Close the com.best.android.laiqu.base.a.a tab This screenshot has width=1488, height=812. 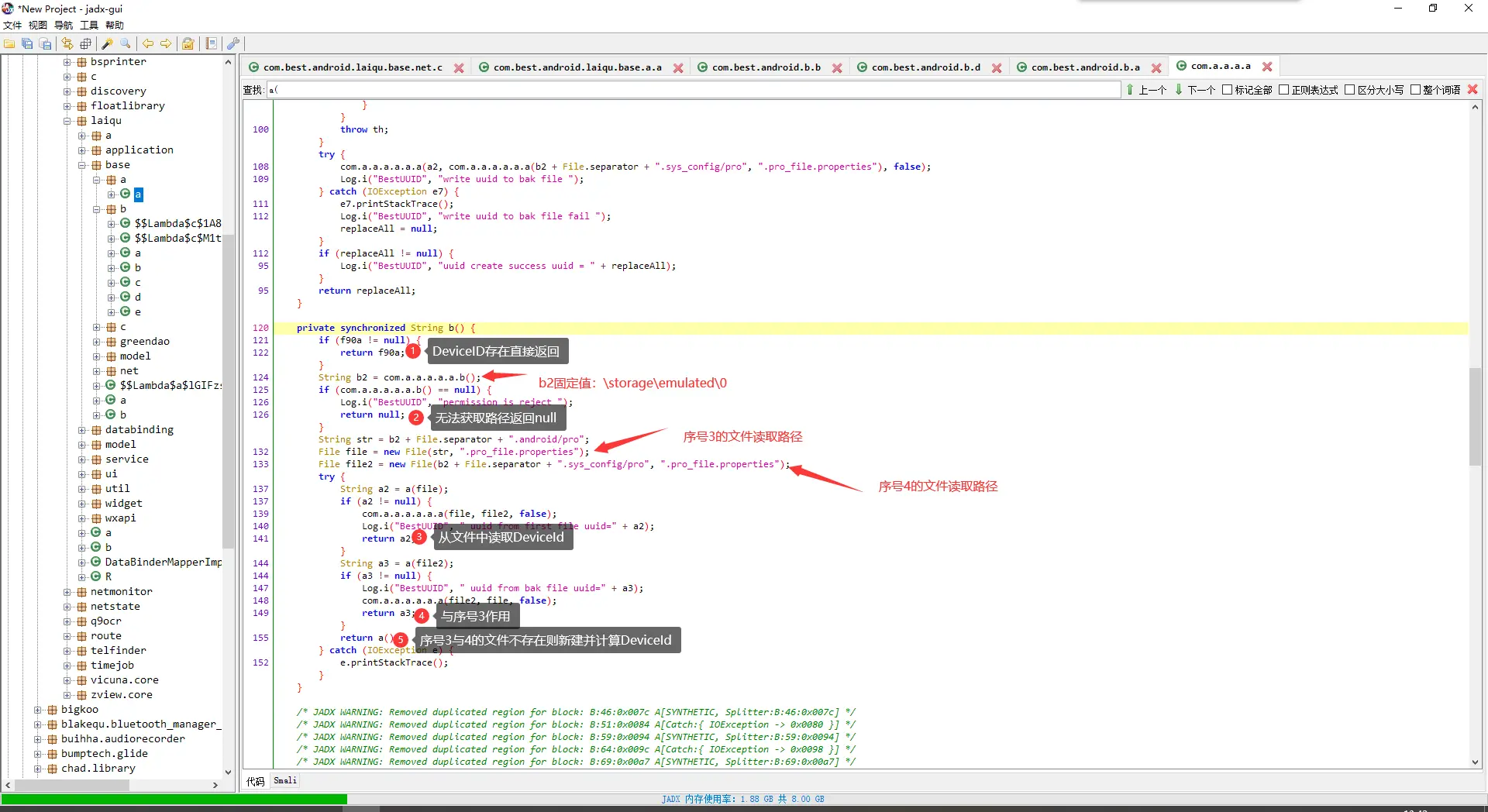coord(678,68)
